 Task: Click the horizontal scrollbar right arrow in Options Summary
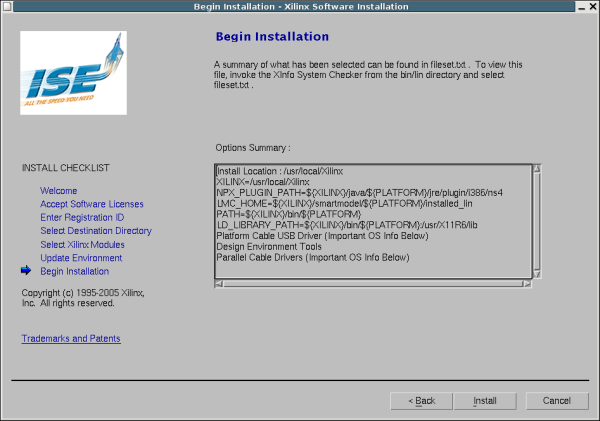pos(526,283)
